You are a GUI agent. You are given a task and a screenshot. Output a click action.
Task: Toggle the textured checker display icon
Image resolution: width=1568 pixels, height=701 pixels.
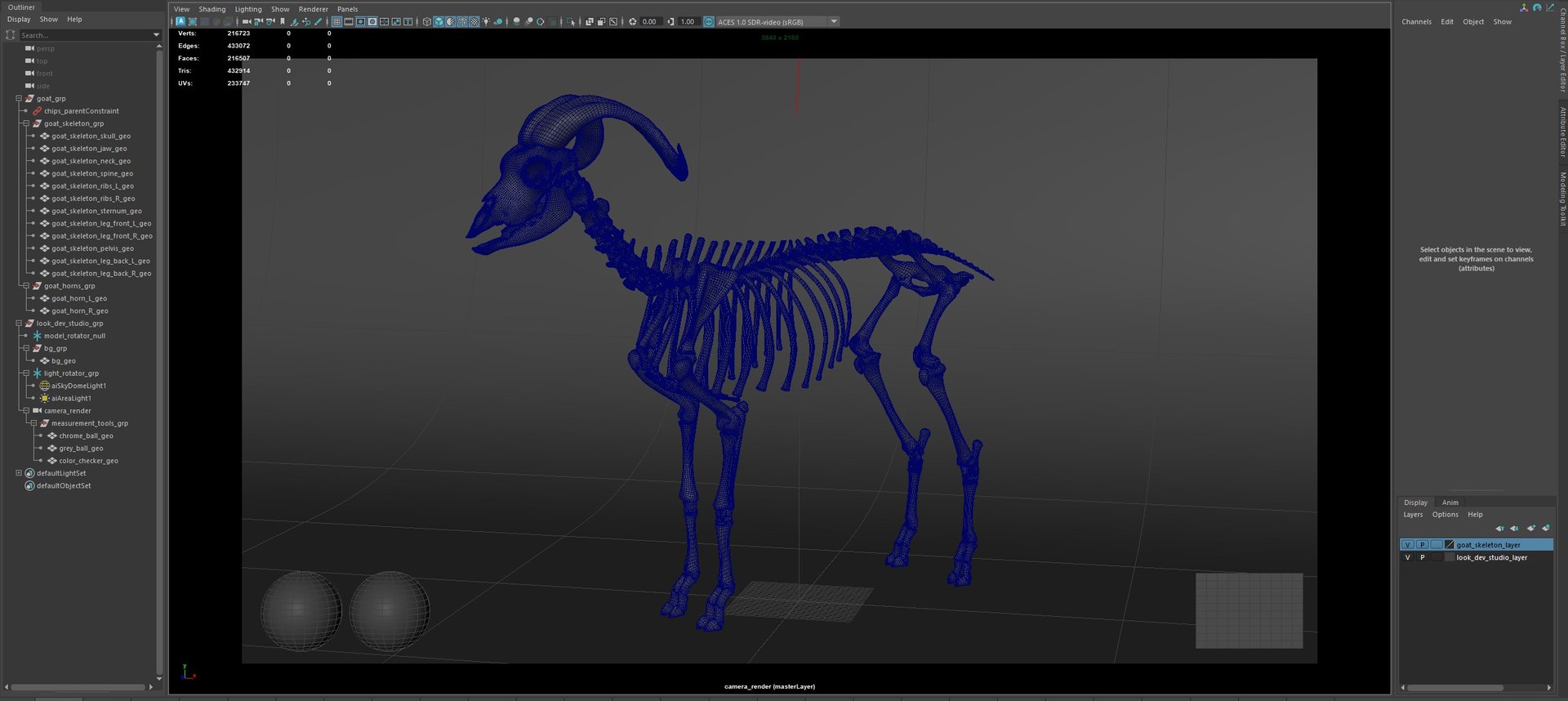(474, 21)
